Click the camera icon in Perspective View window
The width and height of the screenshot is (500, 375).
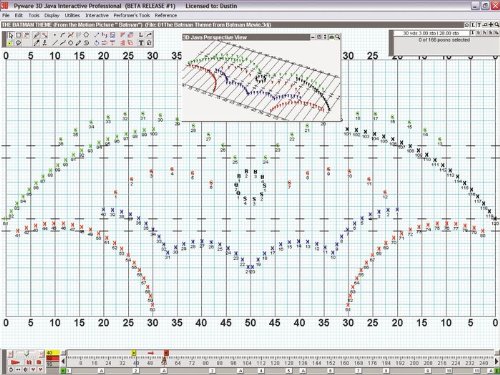click(331, 37)
